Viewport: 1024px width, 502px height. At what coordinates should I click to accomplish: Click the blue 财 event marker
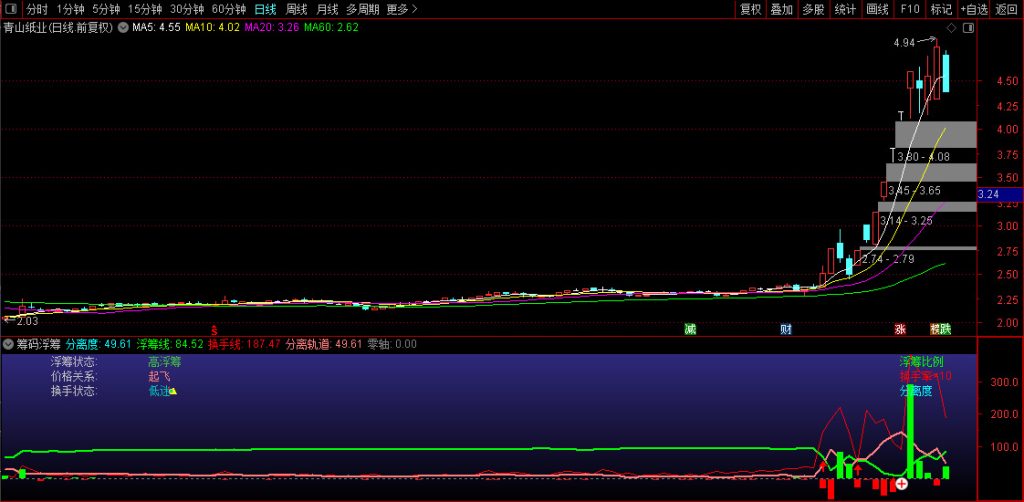tap(786, 329)
